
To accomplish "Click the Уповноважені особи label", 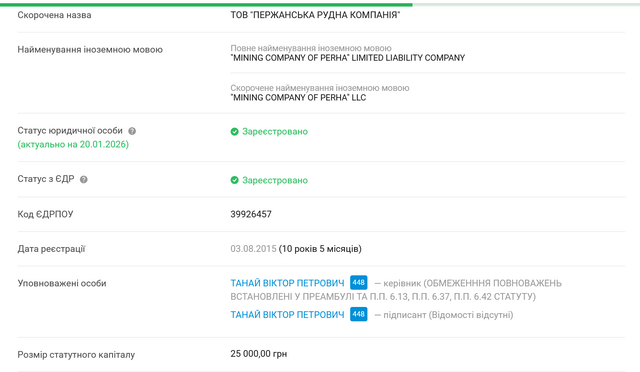I will pyautogui.click(x=62, y=283).
